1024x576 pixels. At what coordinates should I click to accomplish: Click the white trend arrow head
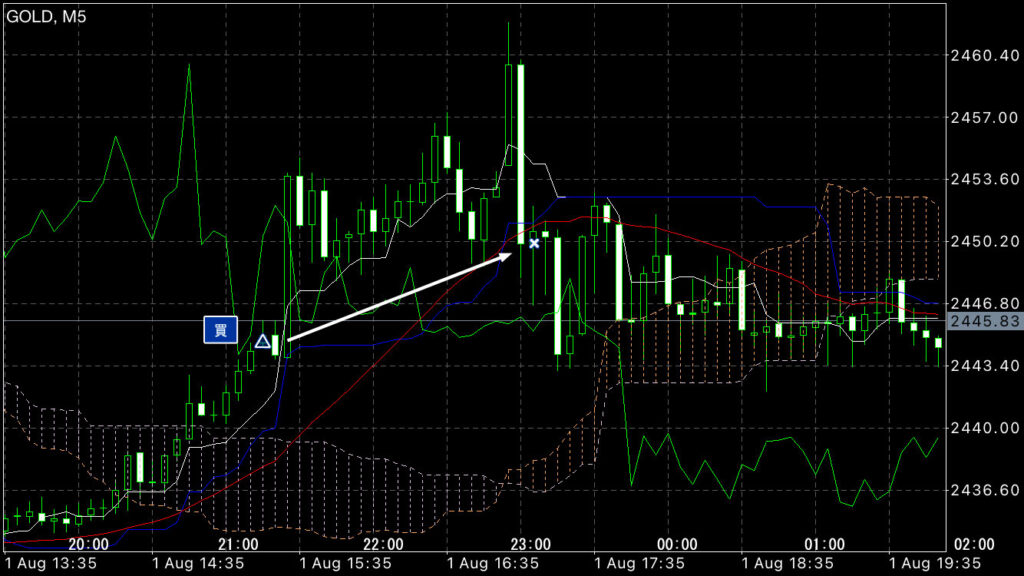503,256
